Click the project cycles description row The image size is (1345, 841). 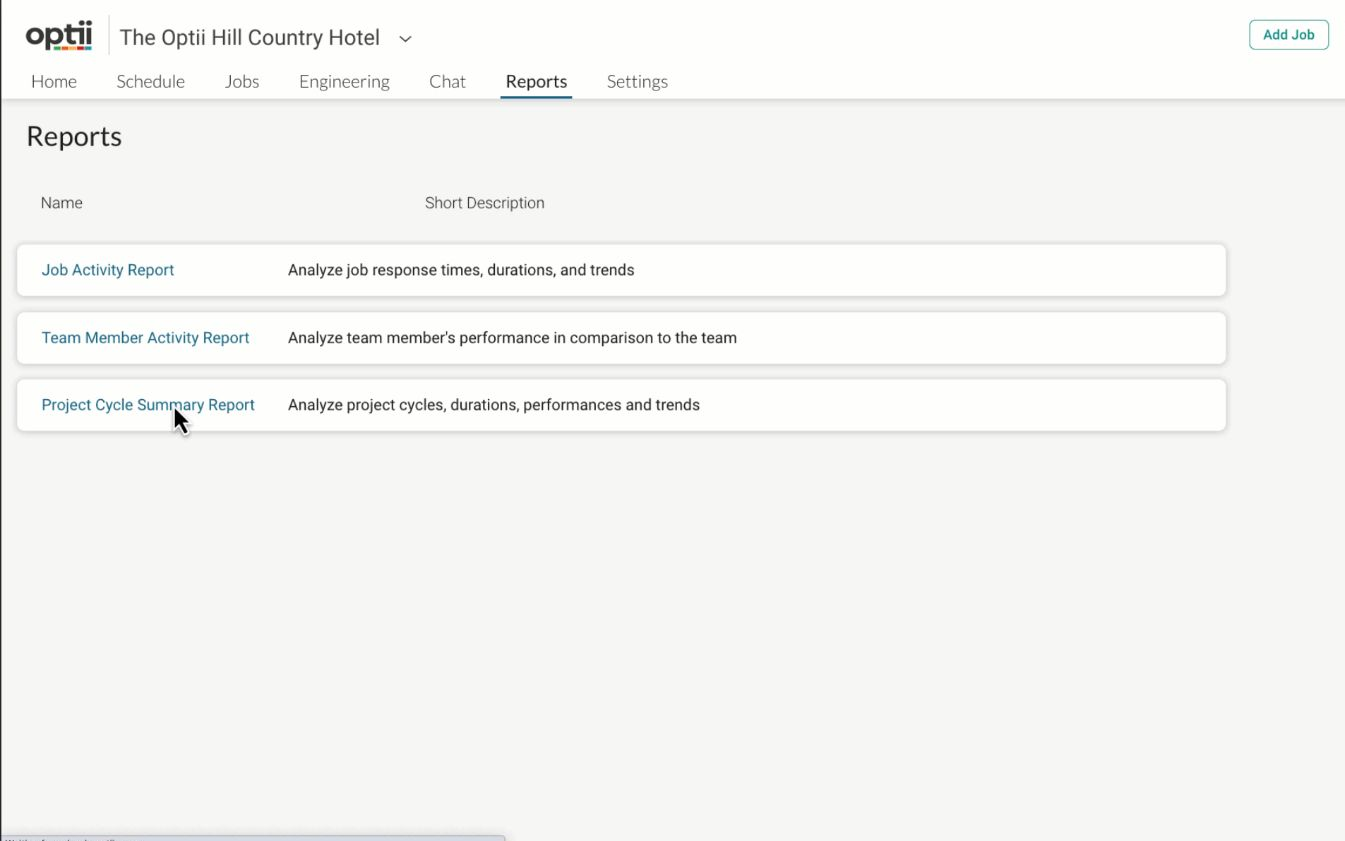(494, 405)
